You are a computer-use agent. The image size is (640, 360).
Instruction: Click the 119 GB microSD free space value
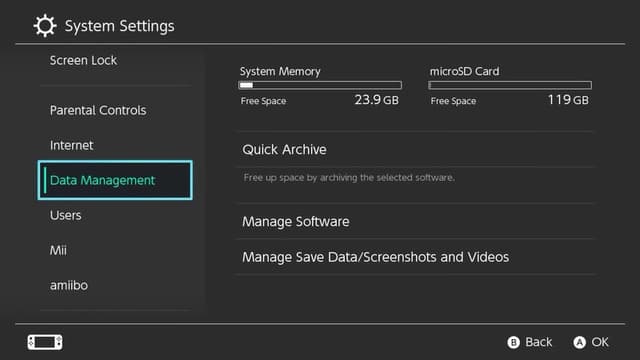(x=568, y=100)
